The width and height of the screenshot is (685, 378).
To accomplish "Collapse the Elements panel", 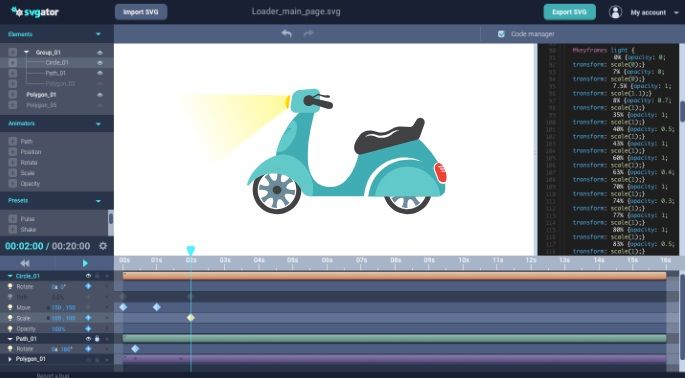I will point(98,34).
